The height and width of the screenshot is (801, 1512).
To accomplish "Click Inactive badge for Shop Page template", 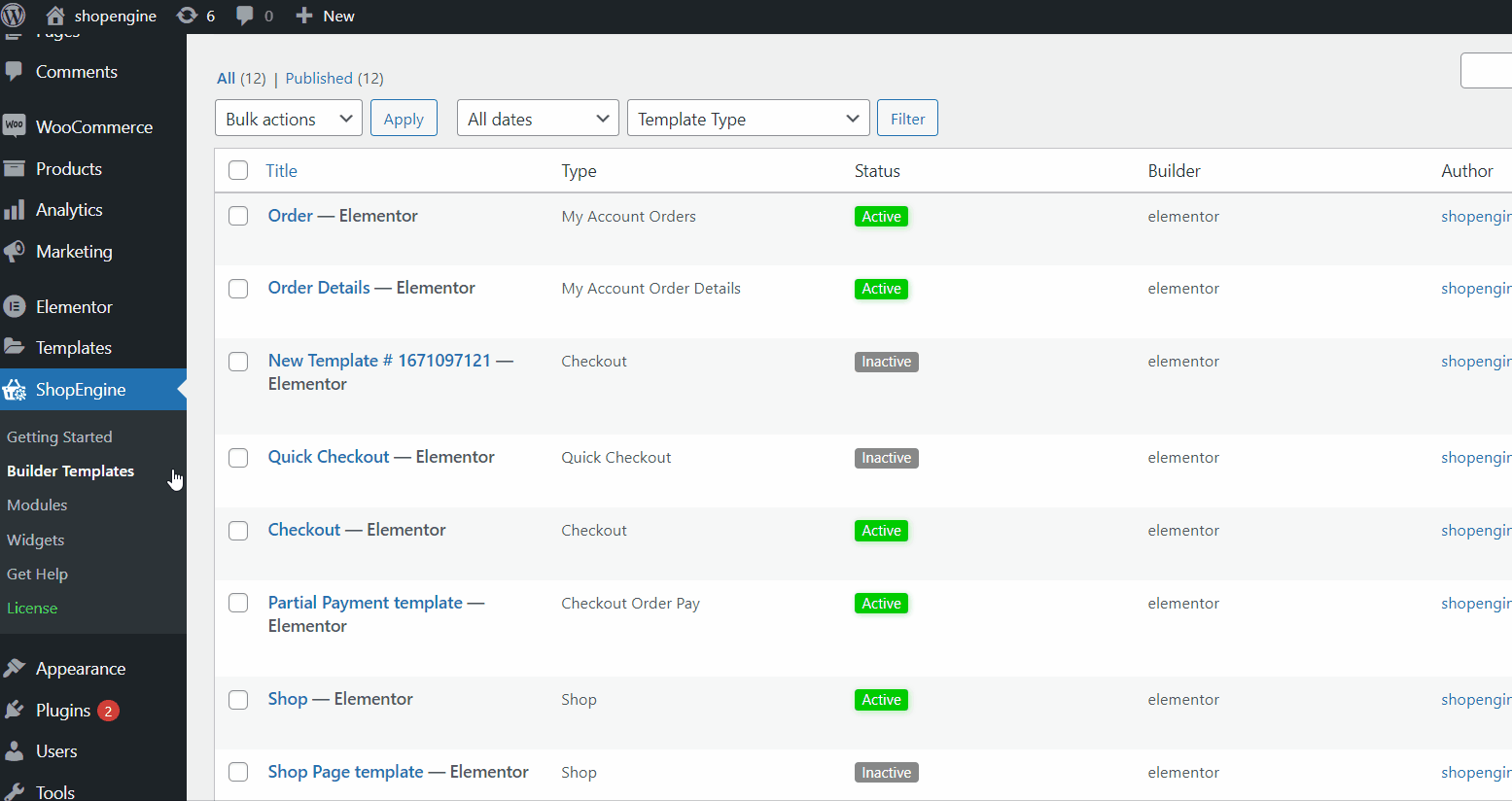I will click(887, 773).
